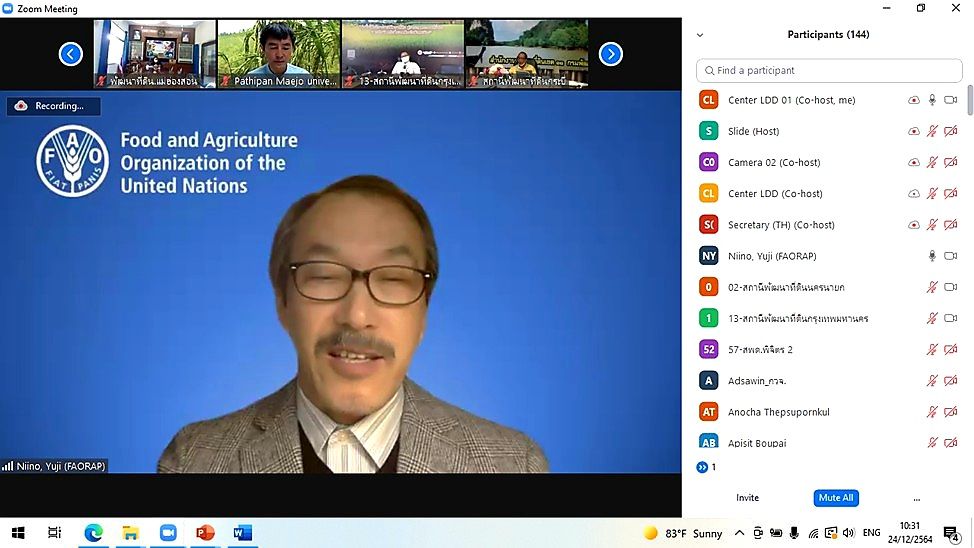Image resolution: width=974 pixels, height=548 pixels.
Task: Expand hidden system tray icons
Action: tap(739, 533)
